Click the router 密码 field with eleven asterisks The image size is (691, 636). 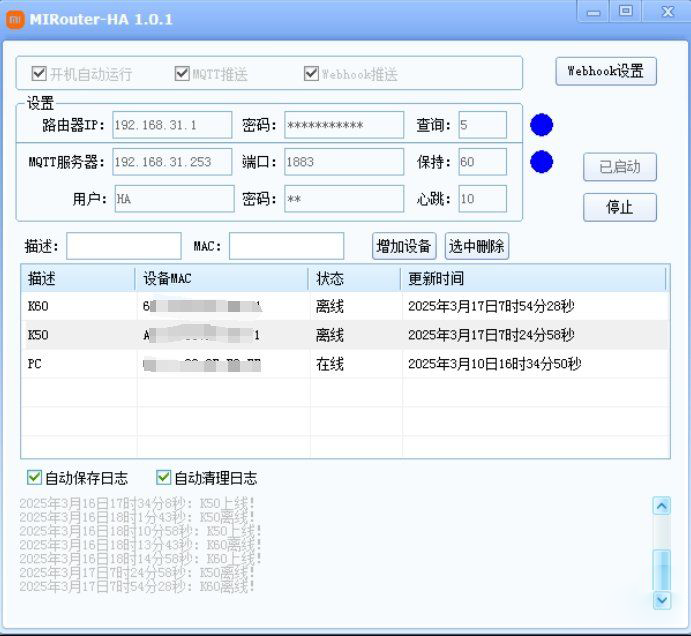click(x=344, y=125)
